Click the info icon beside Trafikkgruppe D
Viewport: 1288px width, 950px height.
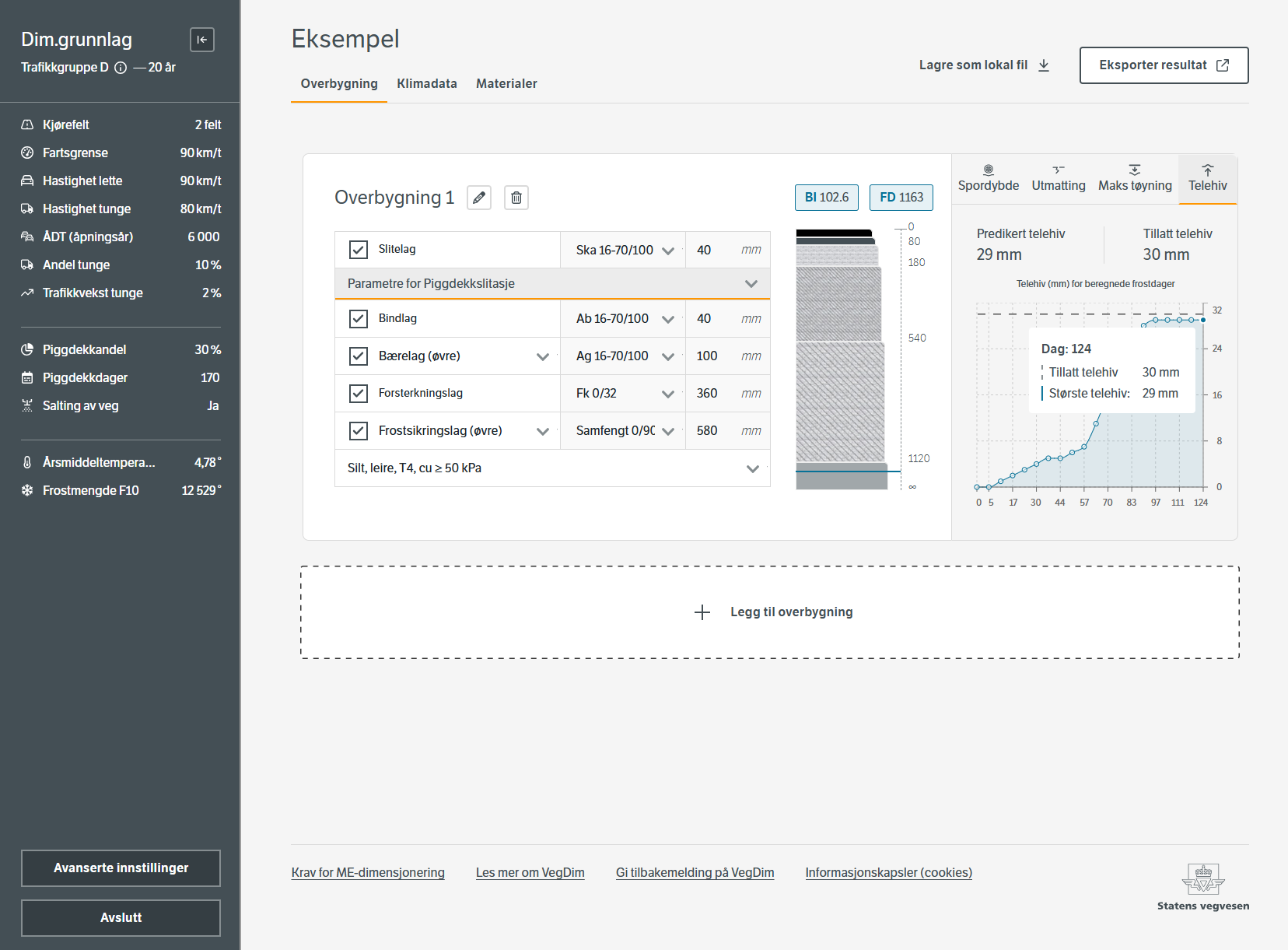(121, 68)
